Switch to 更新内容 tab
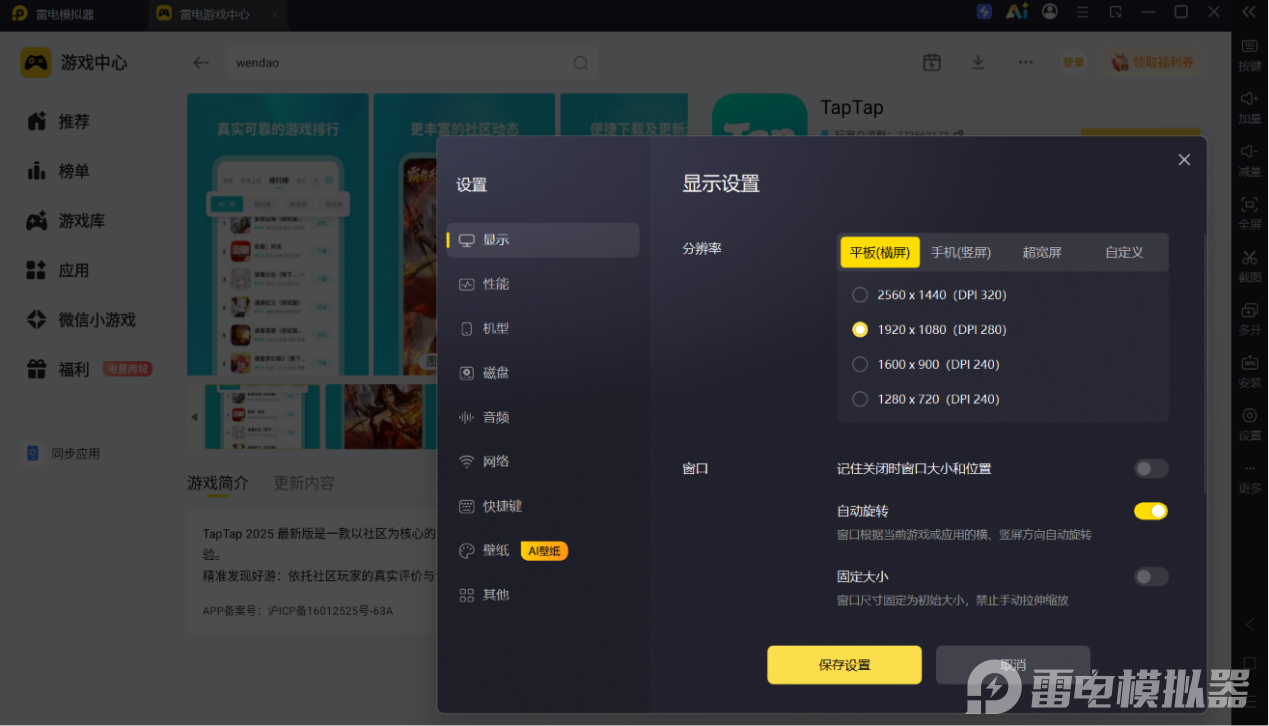The image size is (1269, 726). (x=304, y=483)
